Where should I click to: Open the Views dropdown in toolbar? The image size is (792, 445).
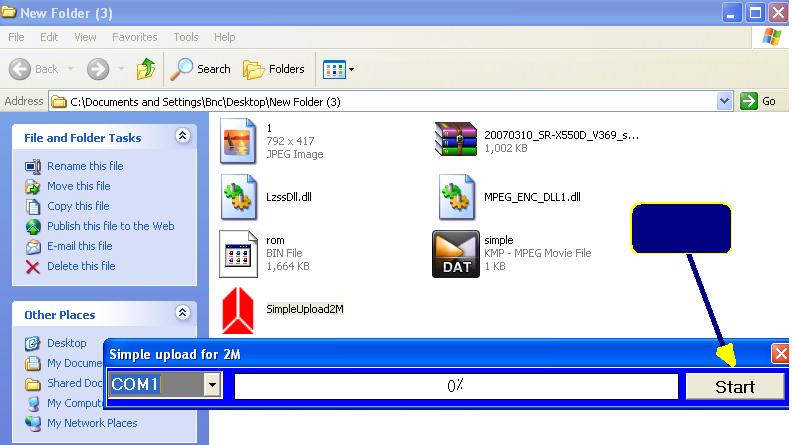coord(338,69)
